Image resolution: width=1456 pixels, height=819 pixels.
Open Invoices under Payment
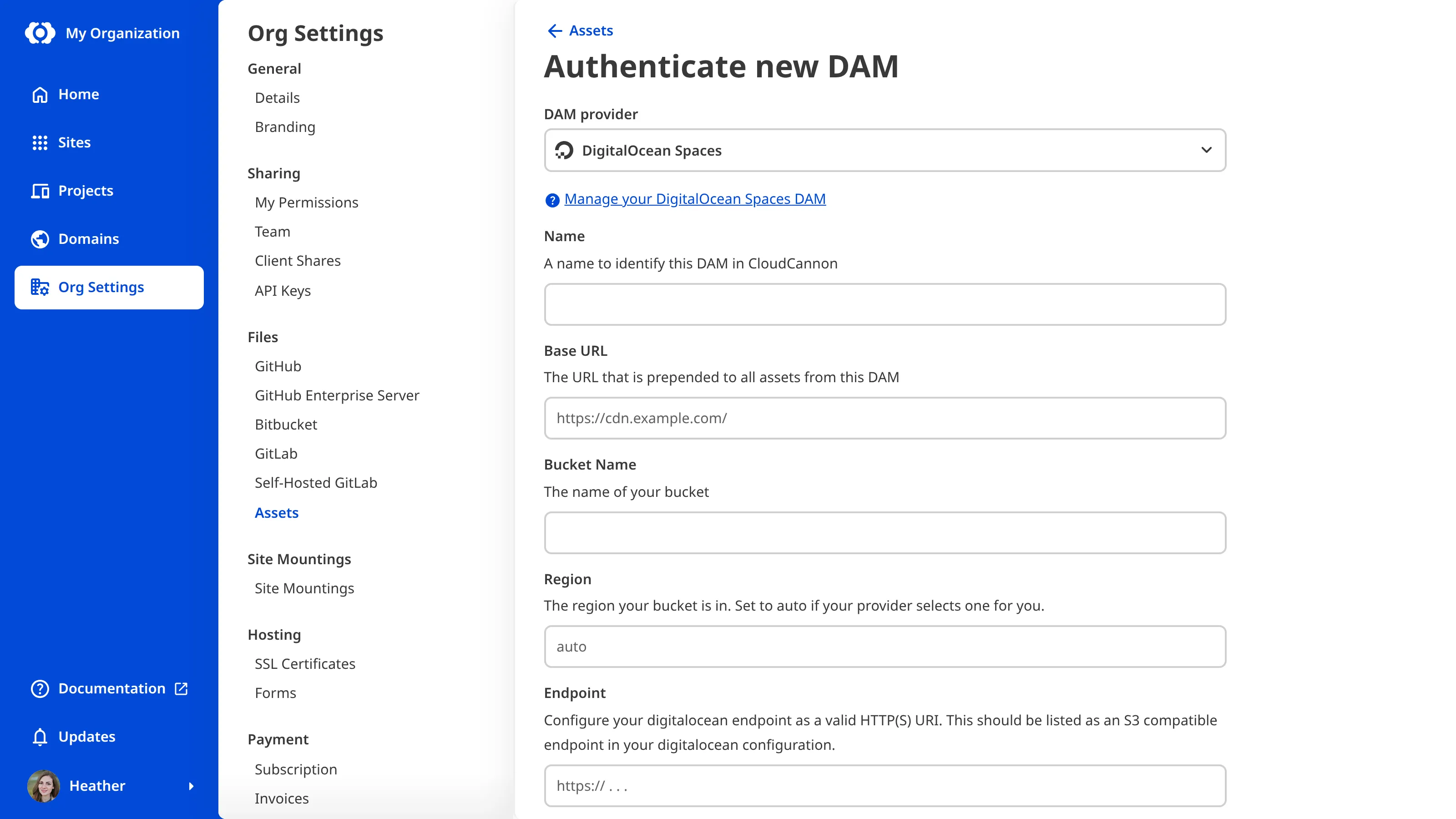click(282, 799)
